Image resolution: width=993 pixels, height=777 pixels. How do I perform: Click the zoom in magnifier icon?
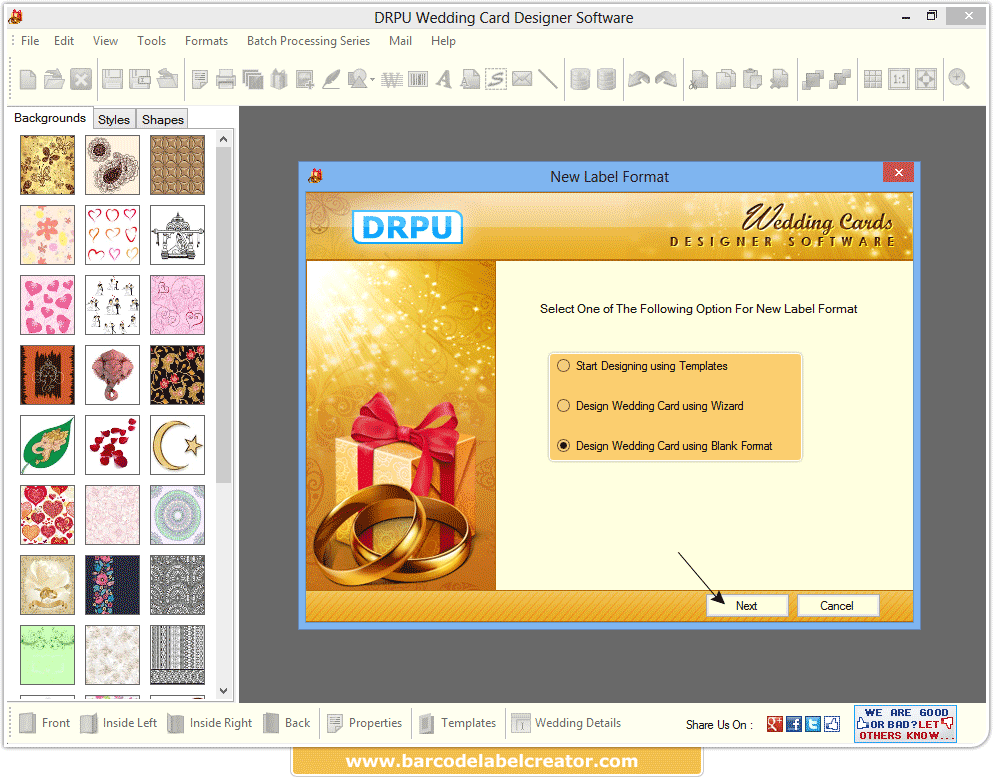pyautogui.click(x=959, y=79)
